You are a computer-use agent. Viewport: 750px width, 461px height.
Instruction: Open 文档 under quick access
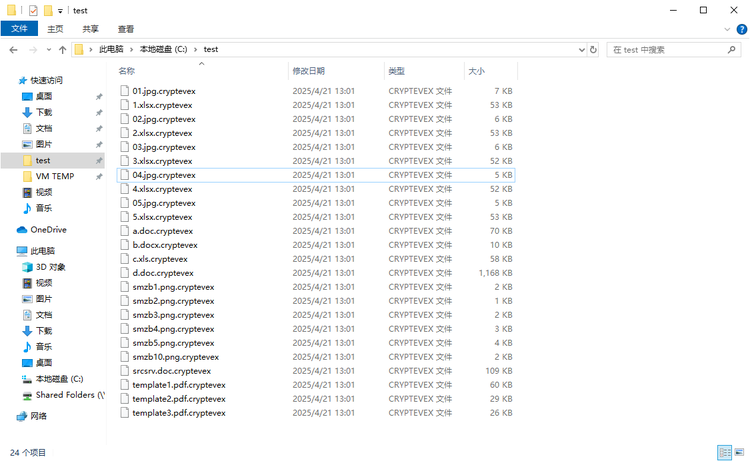click(44, 128)
